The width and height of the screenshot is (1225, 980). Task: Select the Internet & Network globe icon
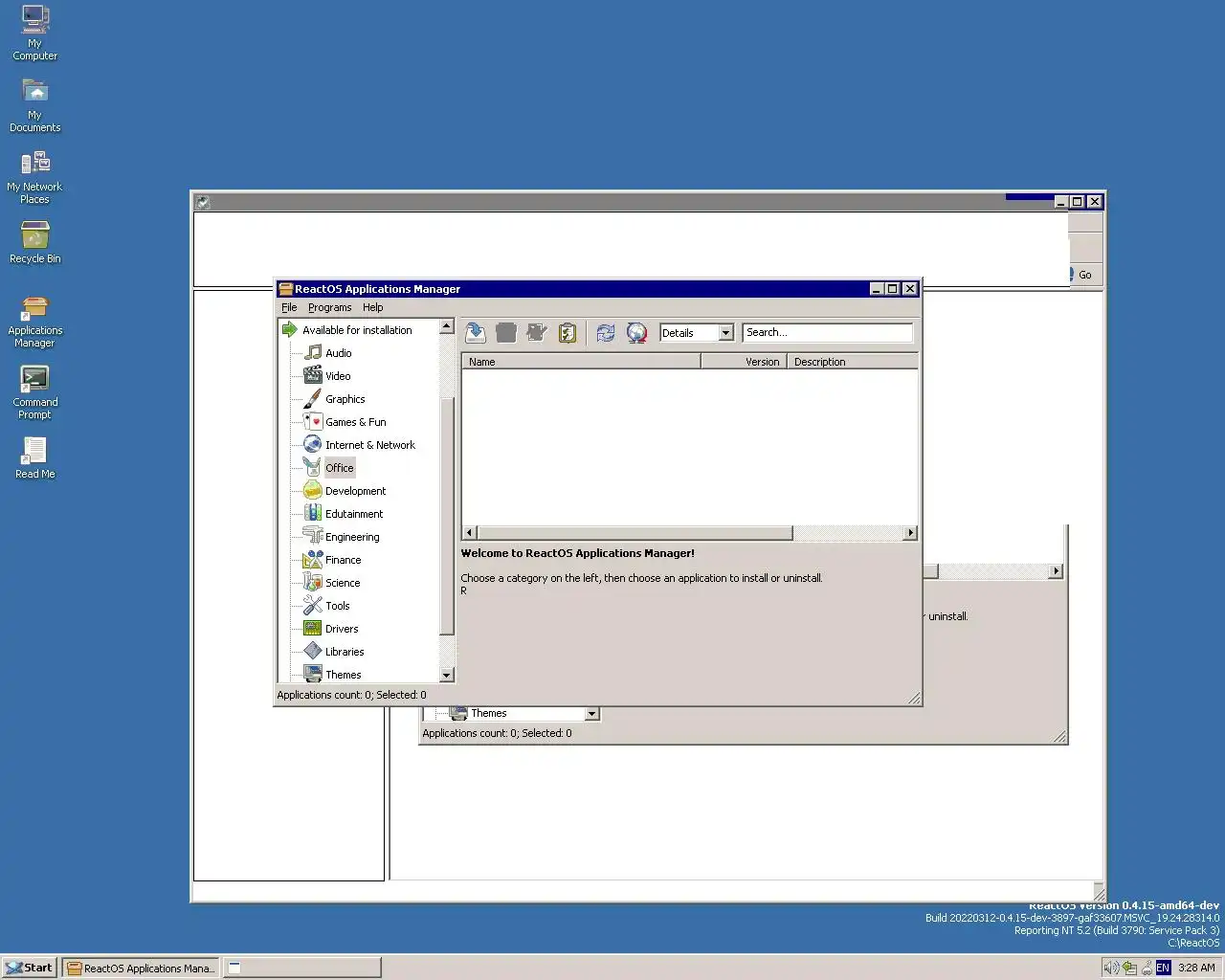point(313,444)
